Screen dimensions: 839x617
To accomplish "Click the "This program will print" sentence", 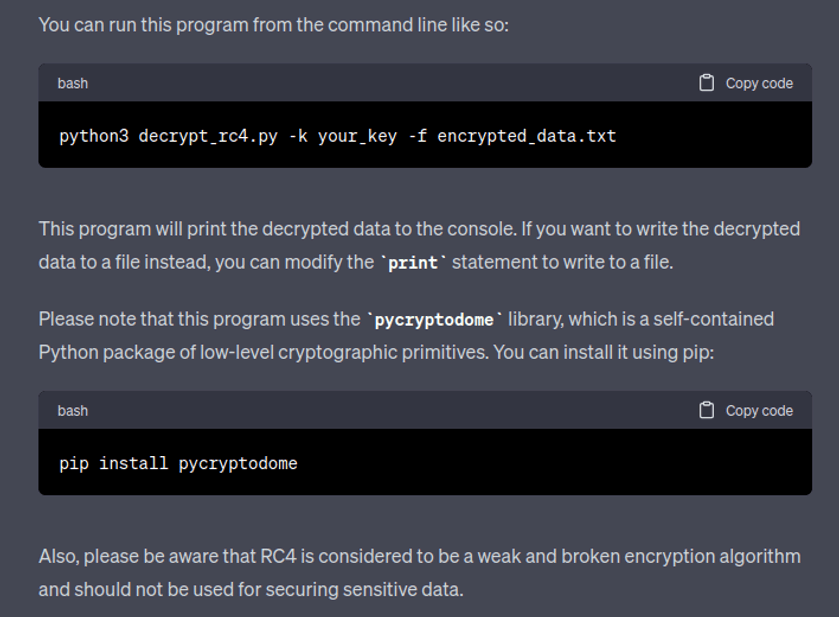I will [x=419, y=229].
